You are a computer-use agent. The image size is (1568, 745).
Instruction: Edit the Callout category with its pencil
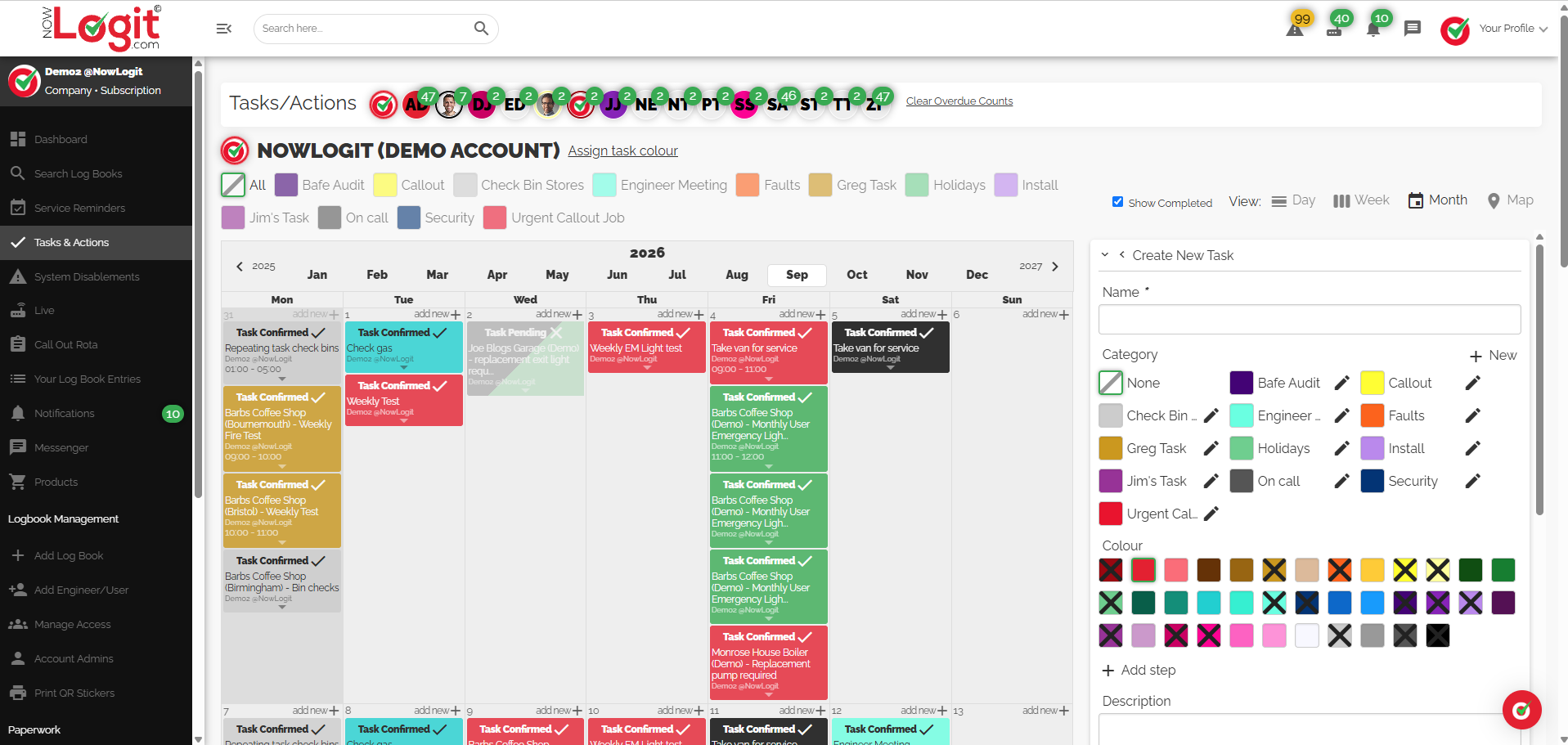click(x=1472, y=383)
